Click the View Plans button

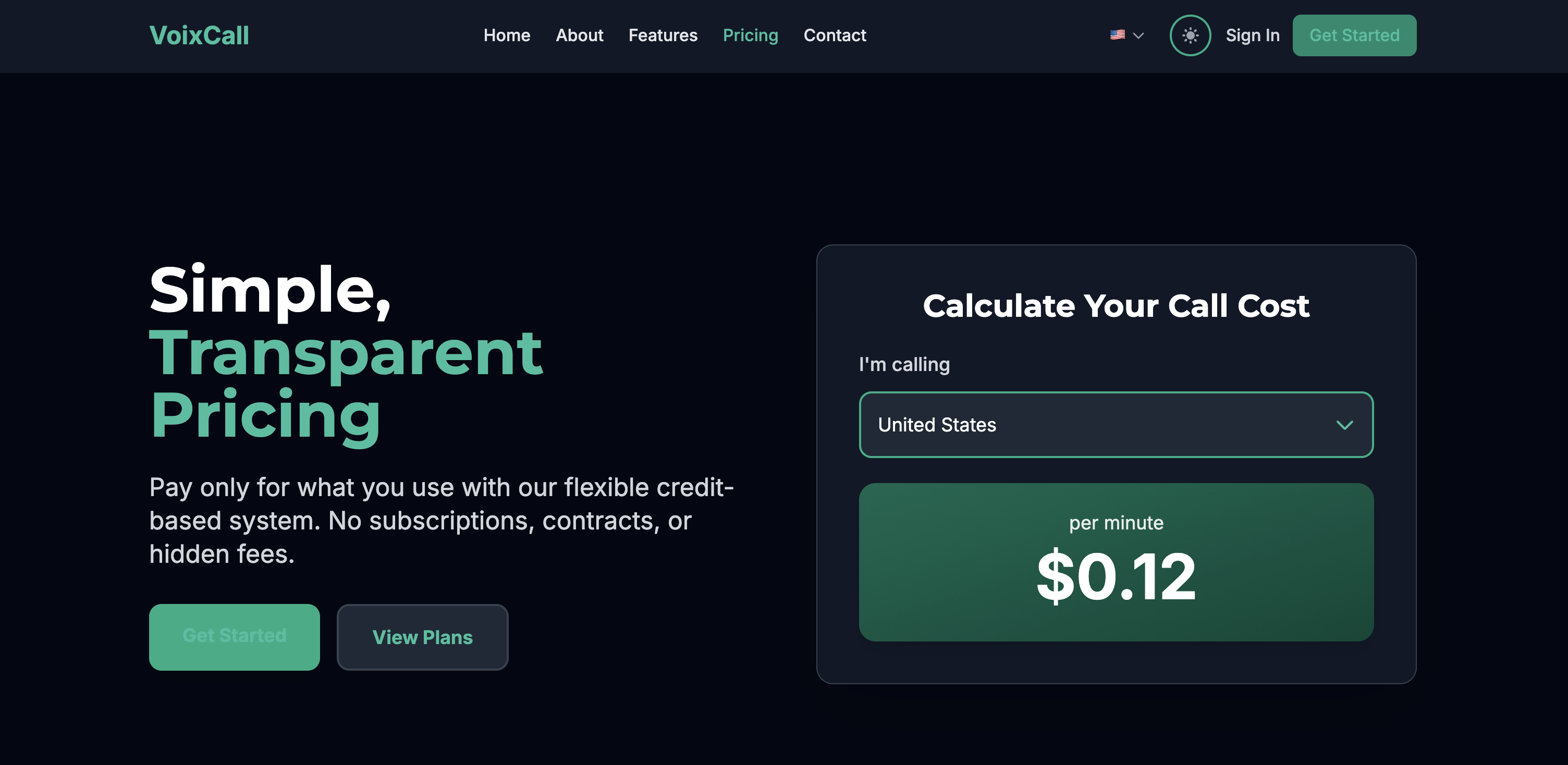pyautogui.click(x=422, y=637)
